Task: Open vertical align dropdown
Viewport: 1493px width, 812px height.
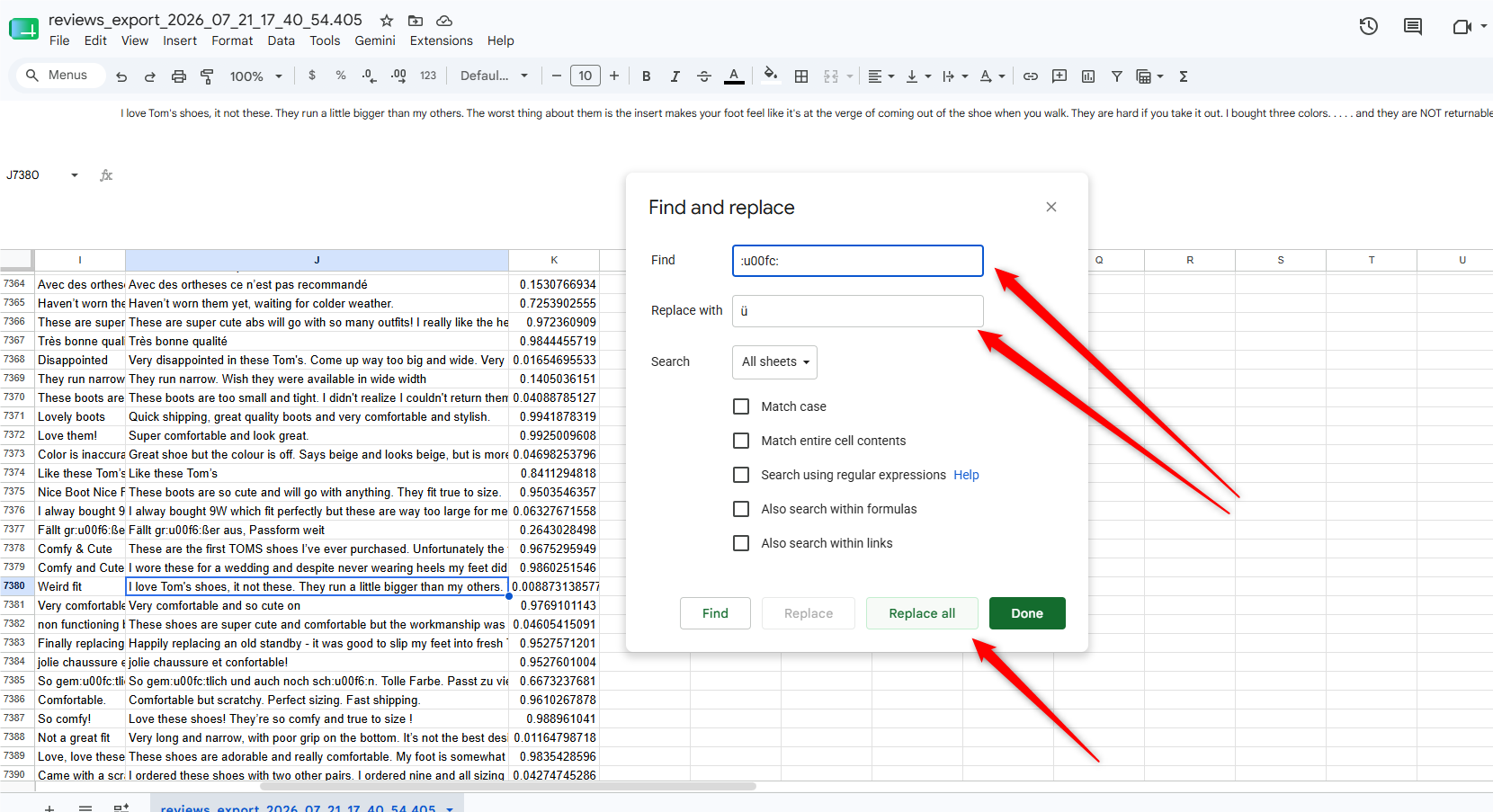Action: point(917,76)
